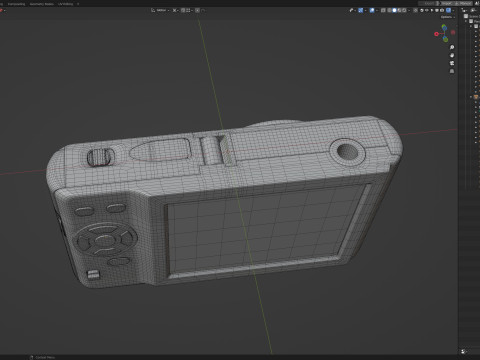Viewport: 480px width, 360px height.
Task: Toggle the camera view icon
Action: tap(452, 63)
